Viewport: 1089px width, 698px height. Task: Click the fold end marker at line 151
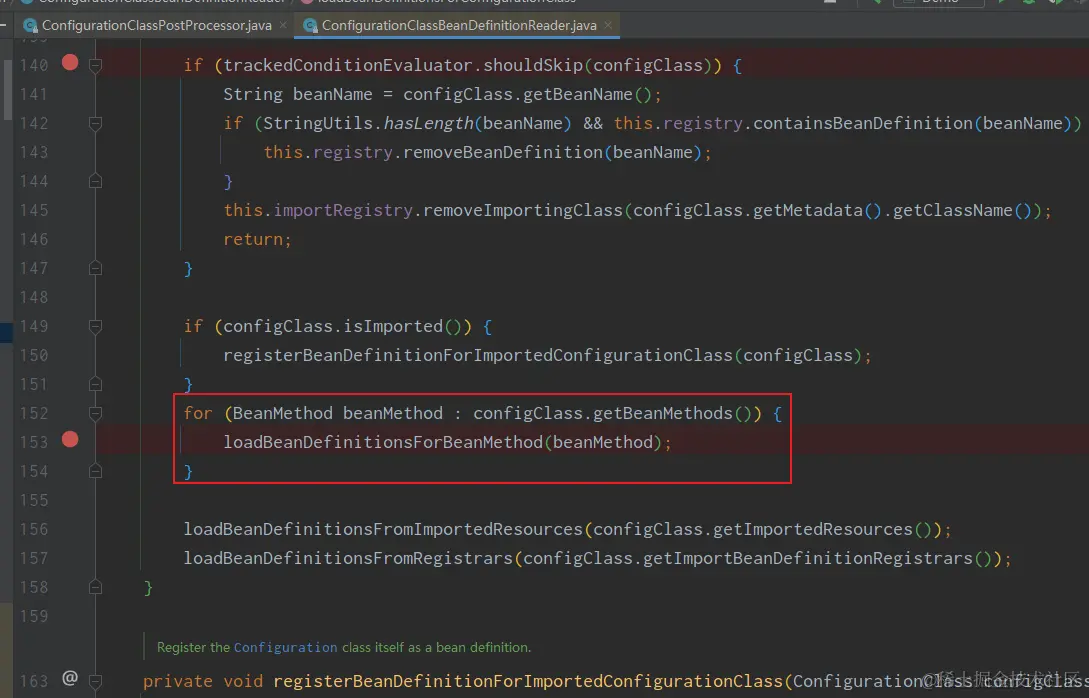(96, 384)
